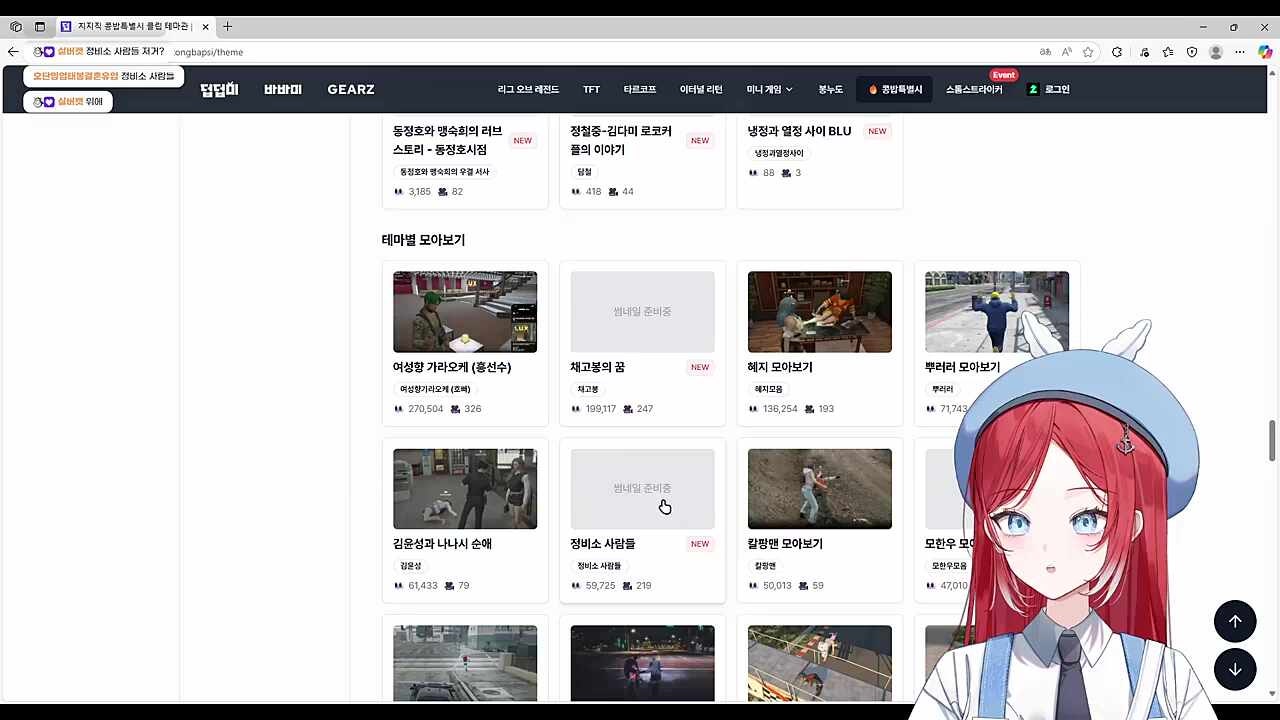The image size is (1280, 720).
Task: Click the read aloud icon in address bar
Action: pyautogui.click(x=1067, y=52)
